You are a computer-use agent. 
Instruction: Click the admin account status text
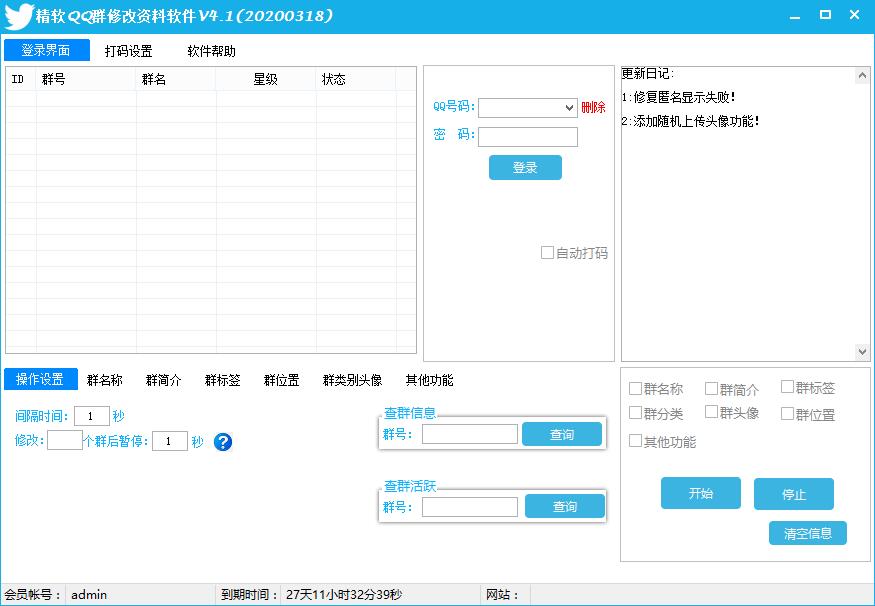point(89,595)
